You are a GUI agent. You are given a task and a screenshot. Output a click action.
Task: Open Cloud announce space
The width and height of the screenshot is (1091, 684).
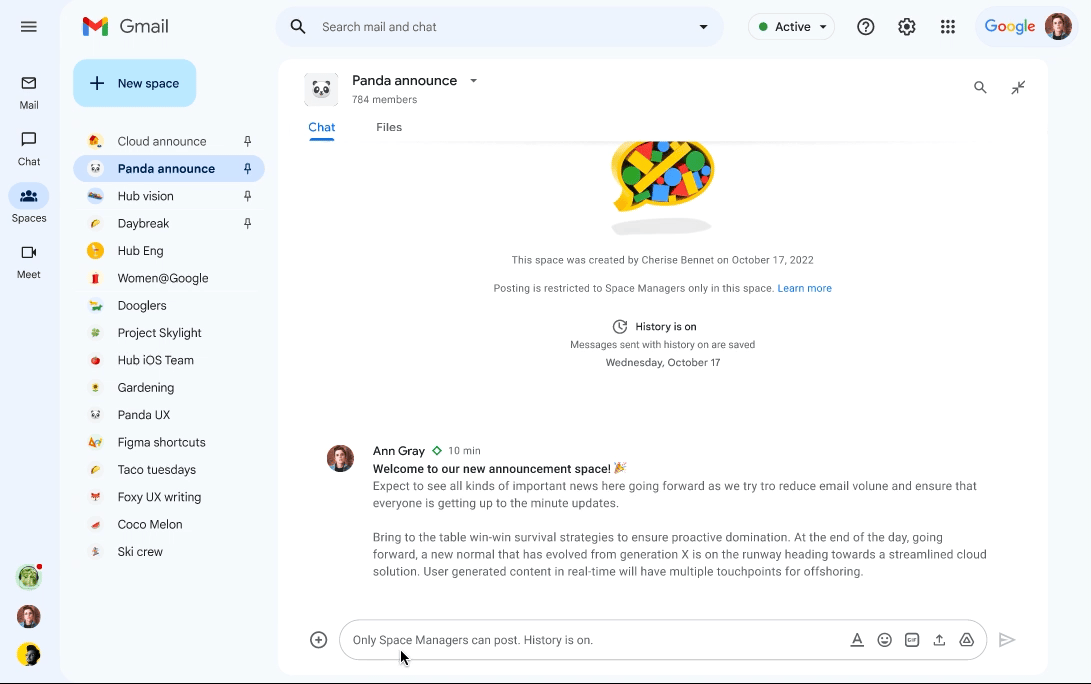tap(169, 141)
